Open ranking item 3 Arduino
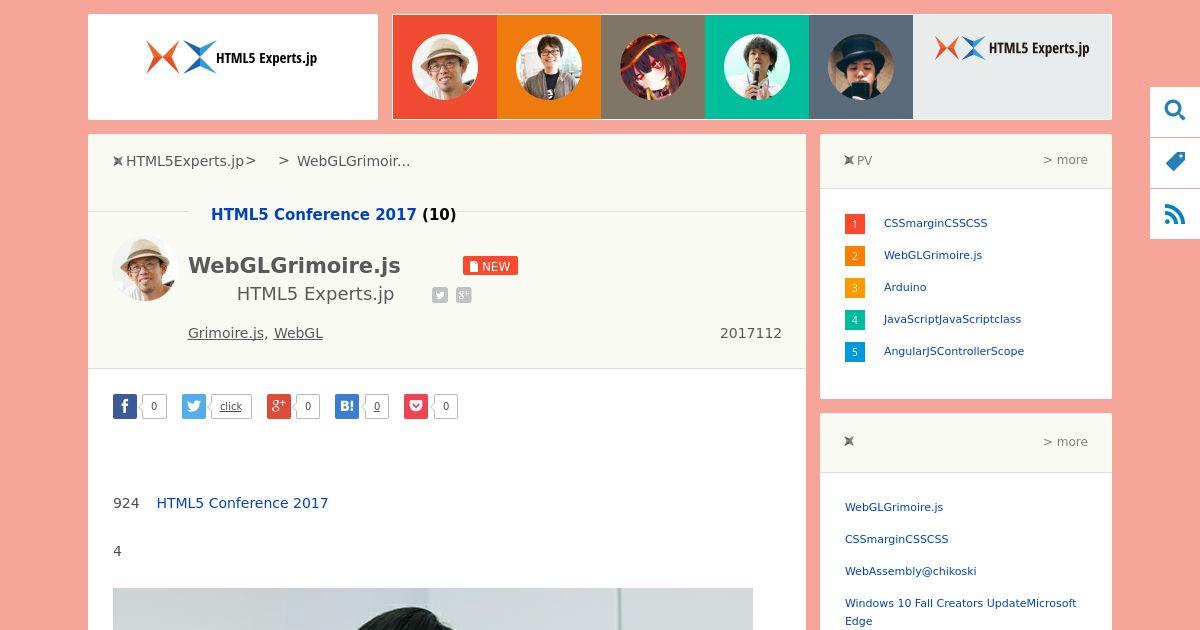Image resolution: width=1200 pixels, height=630 pixels. (x=905, y=287)
